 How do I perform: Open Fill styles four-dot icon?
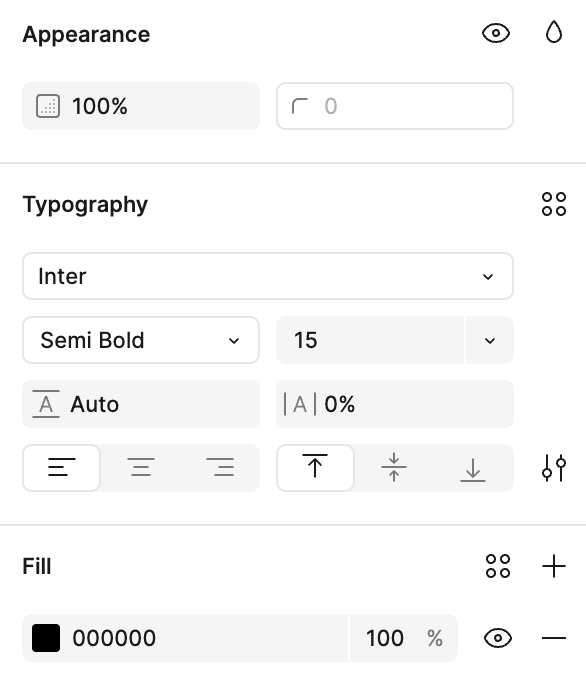point(498,566)
